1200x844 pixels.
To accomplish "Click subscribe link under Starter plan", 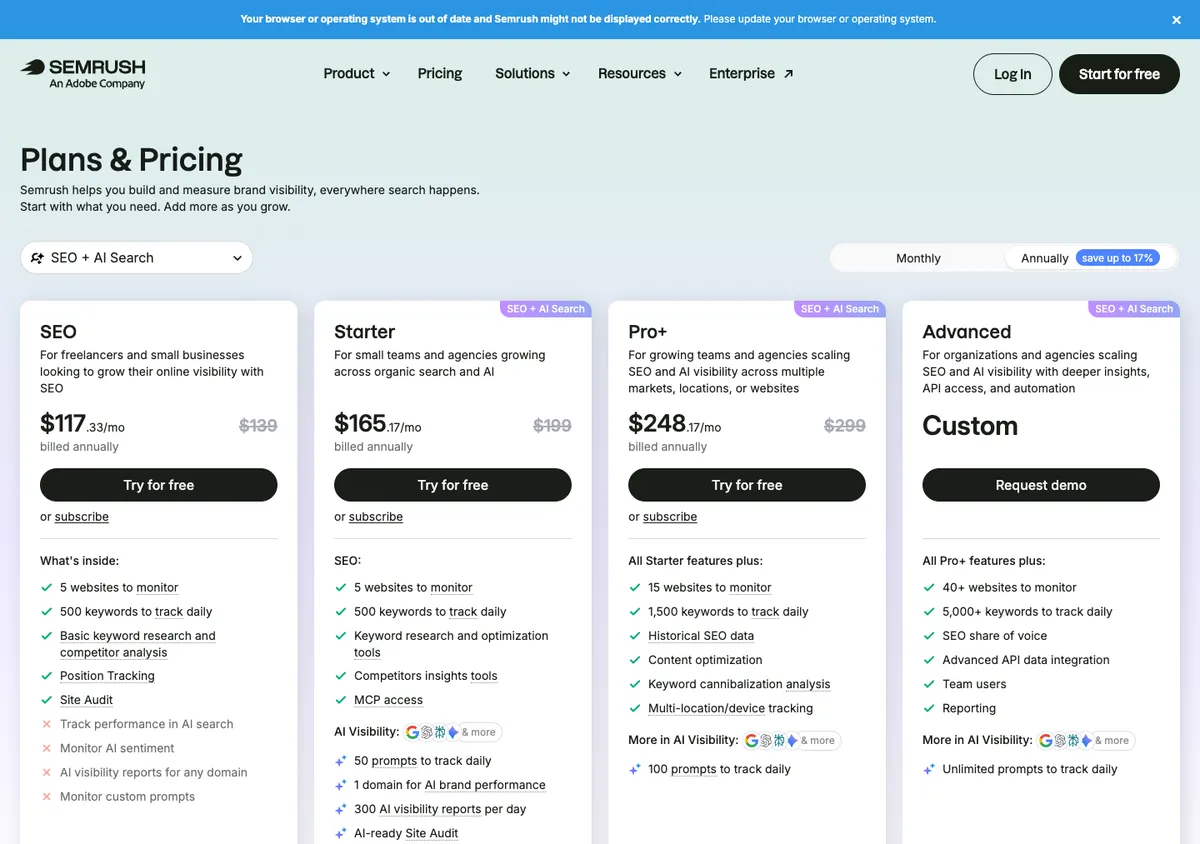I will (x=376, y=517).
